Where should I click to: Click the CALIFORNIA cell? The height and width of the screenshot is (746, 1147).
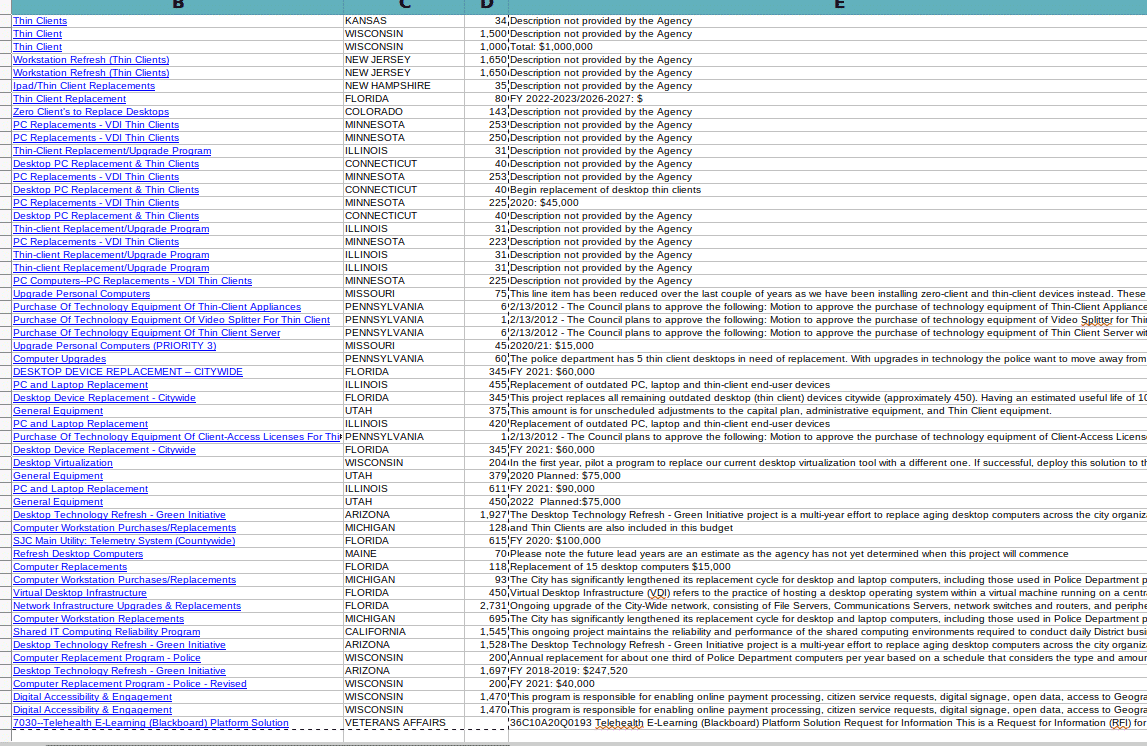[404, 633]
